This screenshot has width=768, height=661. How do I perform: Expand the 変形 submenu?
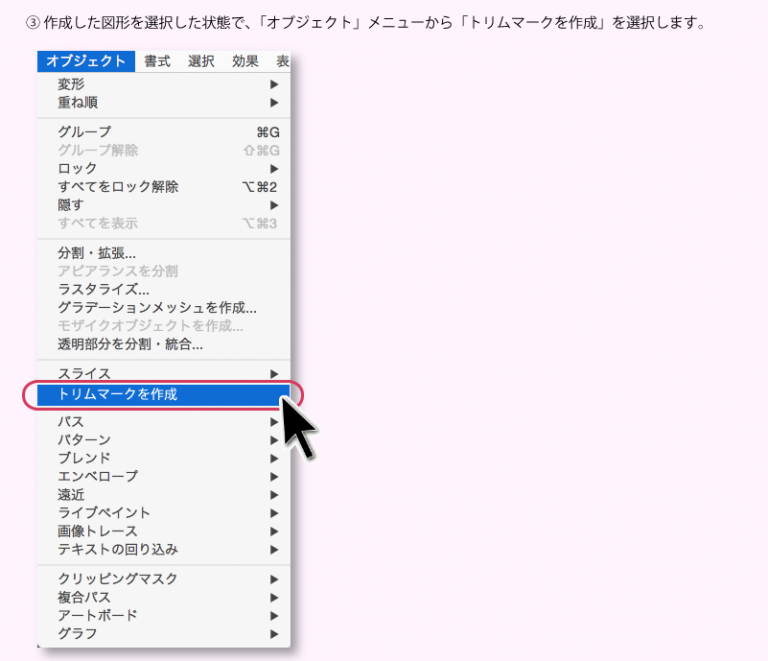click(72, 85)
